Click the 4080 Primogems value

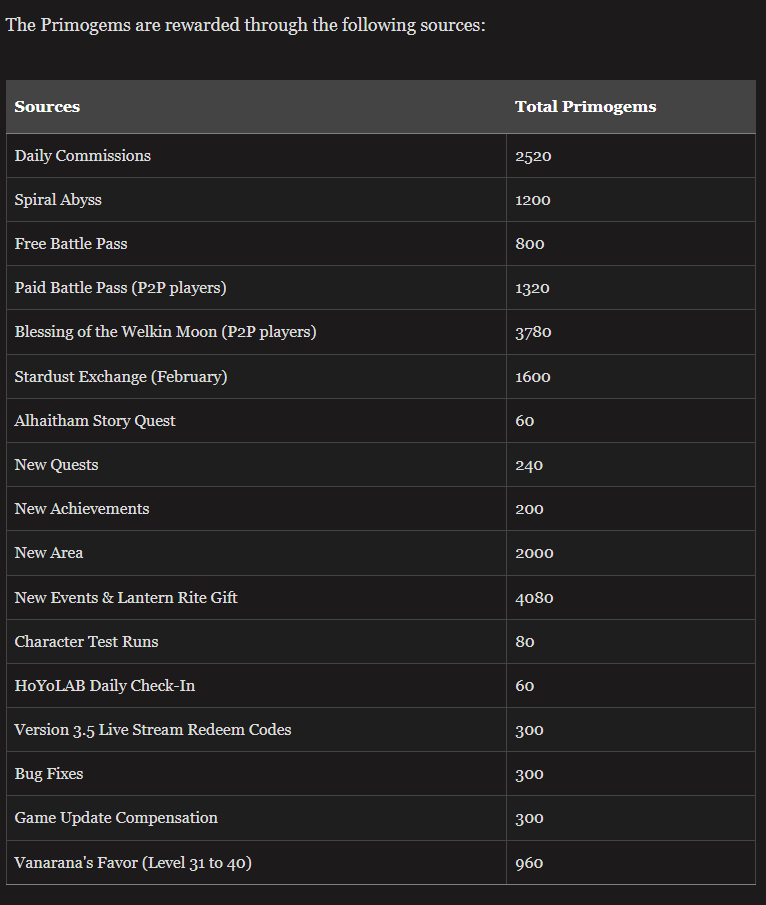coord(534,598)
